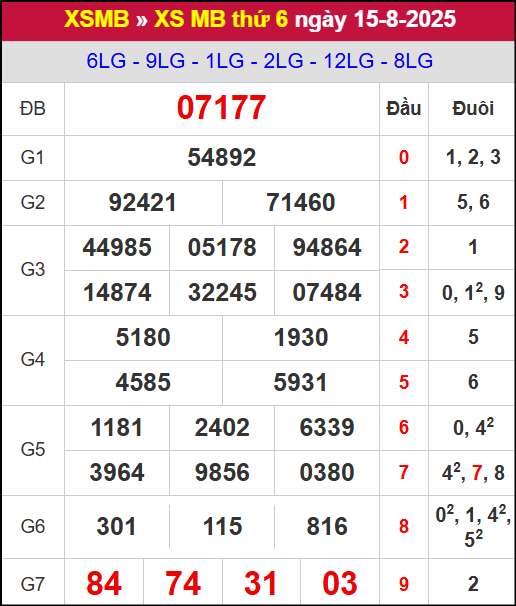The width and height of the screenshot is (516, 606).
Task: Select G4 number 5931
Action: point(300,383)
